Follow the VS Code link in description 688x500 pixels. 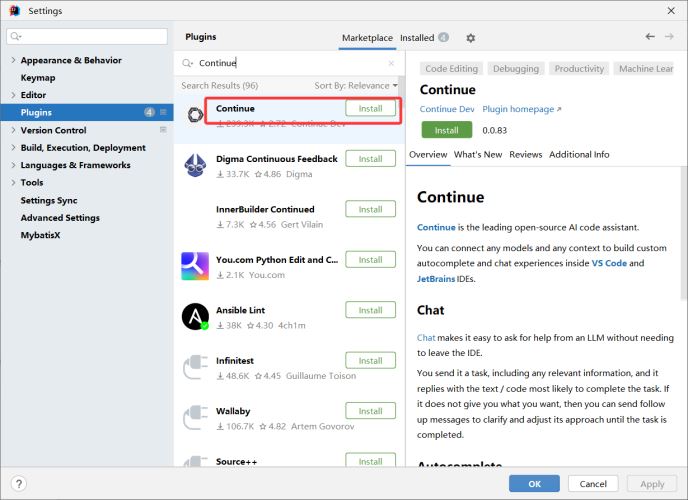pos(609,263)
